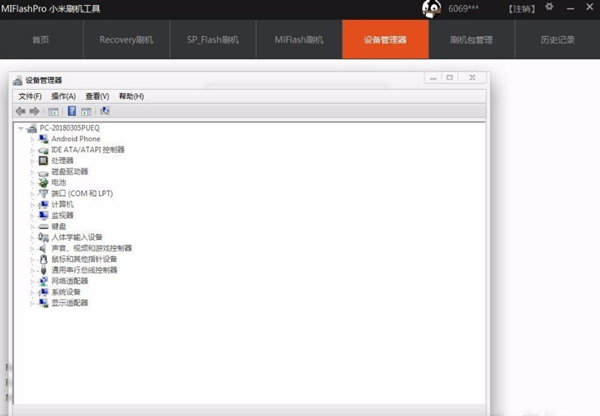Click the 处理器 processor icon
600x416 pixels.
[x=44, y=161]
